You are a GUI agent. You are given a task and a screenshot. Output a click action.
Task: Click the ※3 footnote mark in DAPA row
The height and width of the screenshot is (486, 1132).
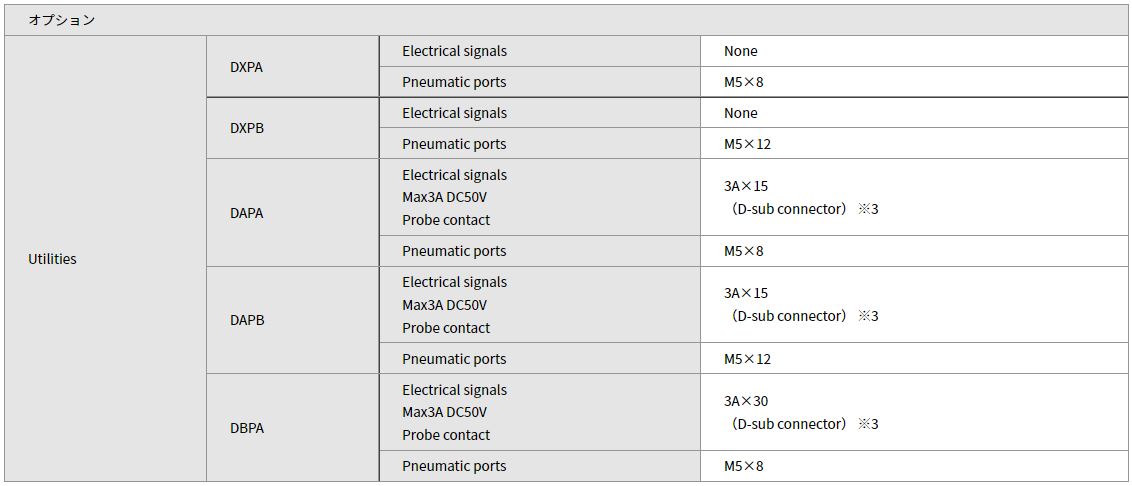pos(868,209)
